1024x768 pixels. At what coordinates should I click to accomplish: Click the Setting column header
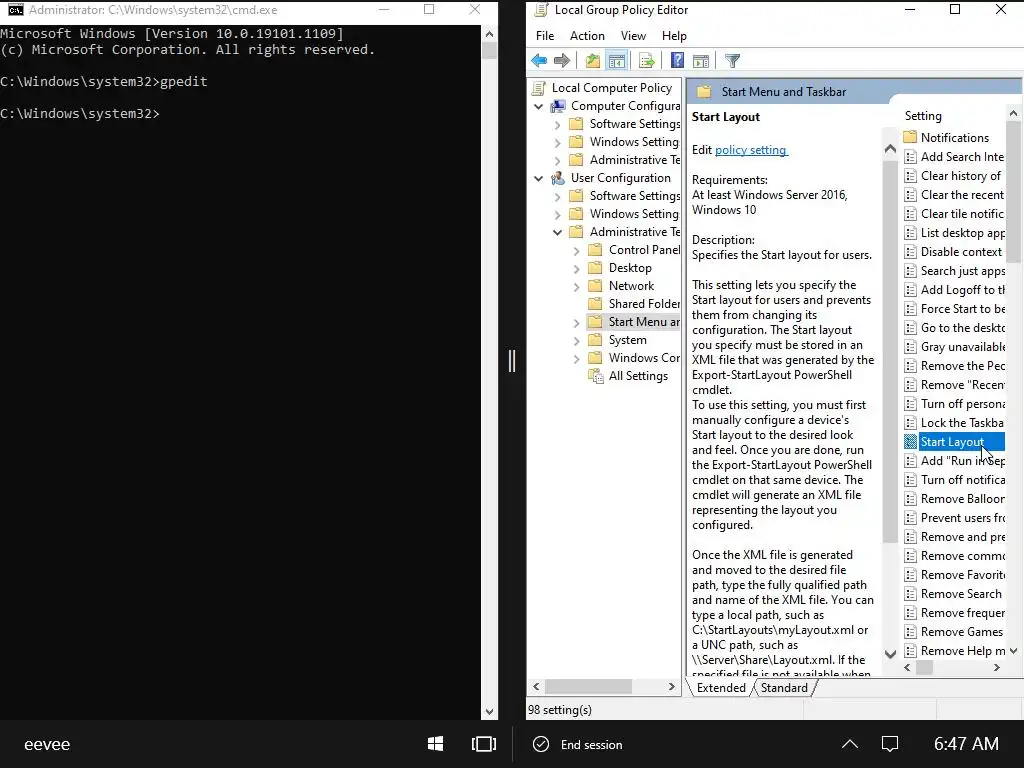click(923, 116)
